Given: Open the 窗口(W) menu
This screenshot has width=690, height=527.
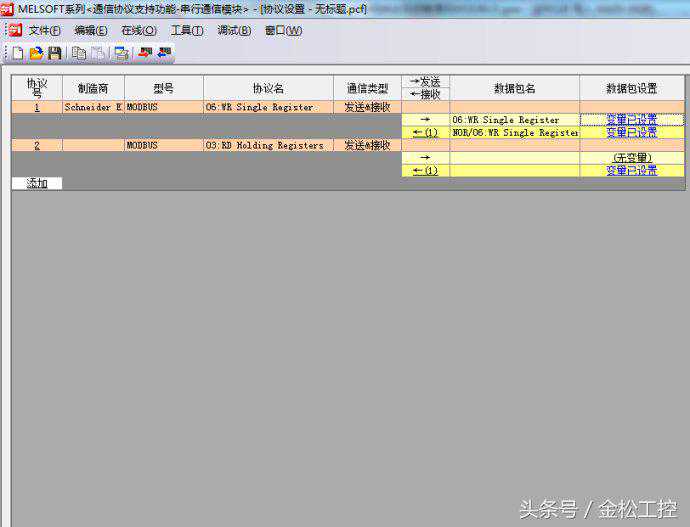Looking at the screenshot, I should [x=283, y=30].
